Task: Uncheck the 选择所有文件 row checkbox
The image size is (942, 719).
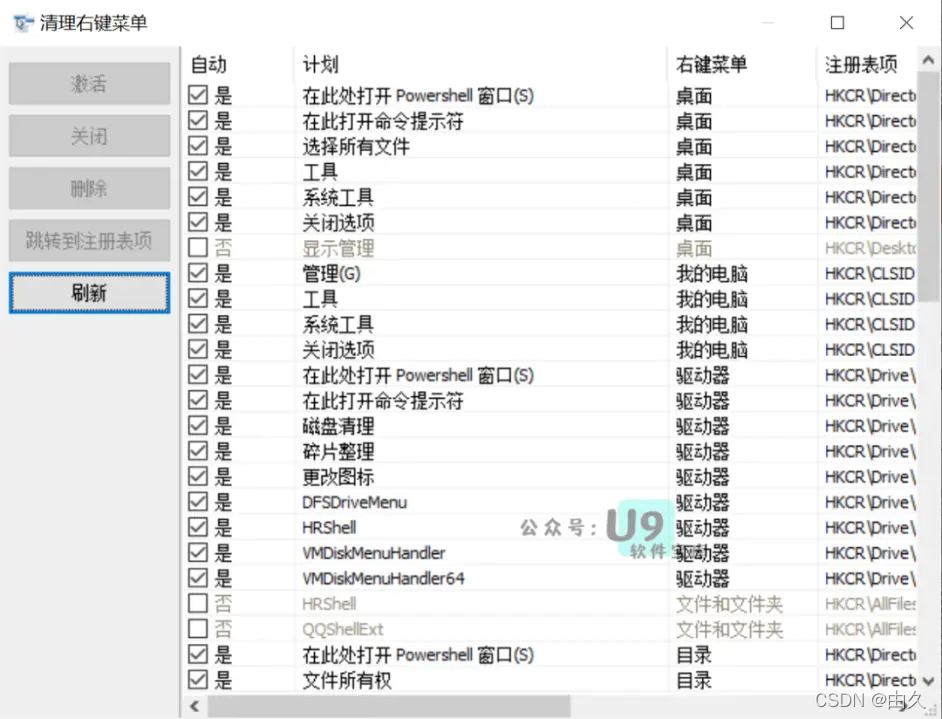Action: (198, 146)
